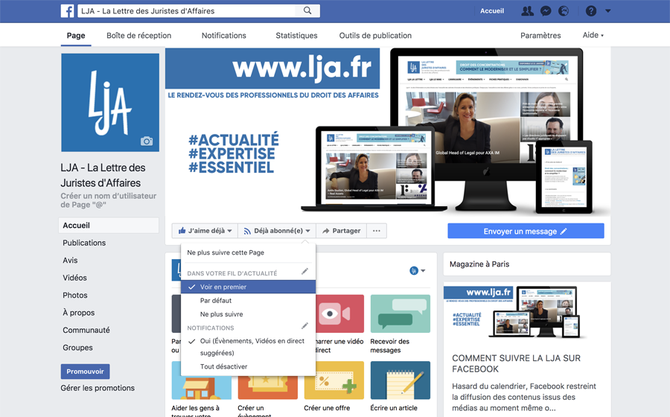Image resolution: width=670 pixels, height=417 pixels.
Task: Click Accueil link in top blue bar
Action: (492, 11)
